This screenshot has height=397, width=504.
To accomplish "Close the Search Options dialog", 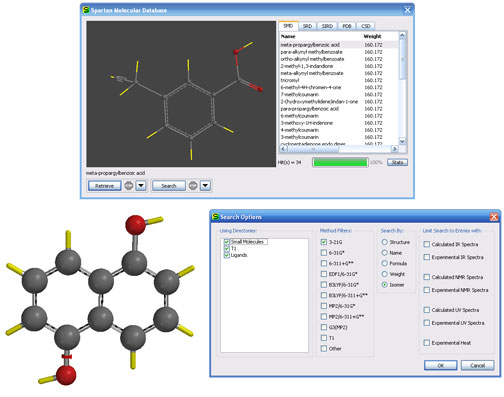I will (494, 217).
